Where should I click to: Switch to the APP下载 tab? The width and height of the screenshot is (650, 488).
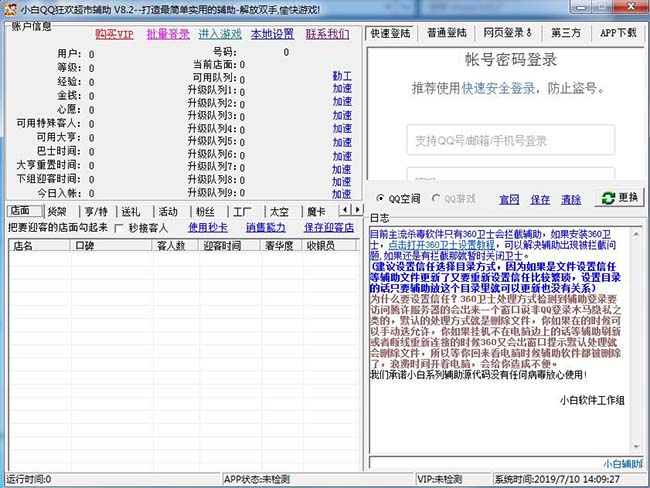(618, 33)
